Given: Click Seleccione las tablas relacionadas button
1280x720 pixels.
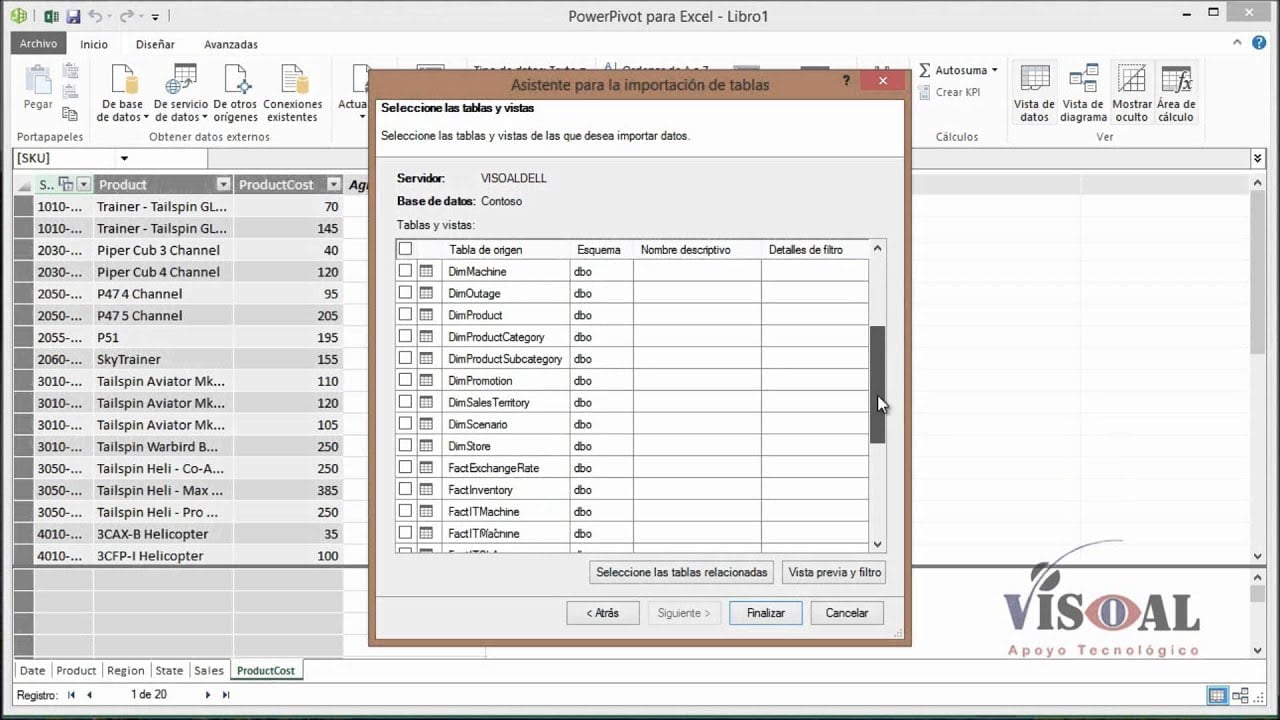Looking at the screenshot, I should coord(682,572).
